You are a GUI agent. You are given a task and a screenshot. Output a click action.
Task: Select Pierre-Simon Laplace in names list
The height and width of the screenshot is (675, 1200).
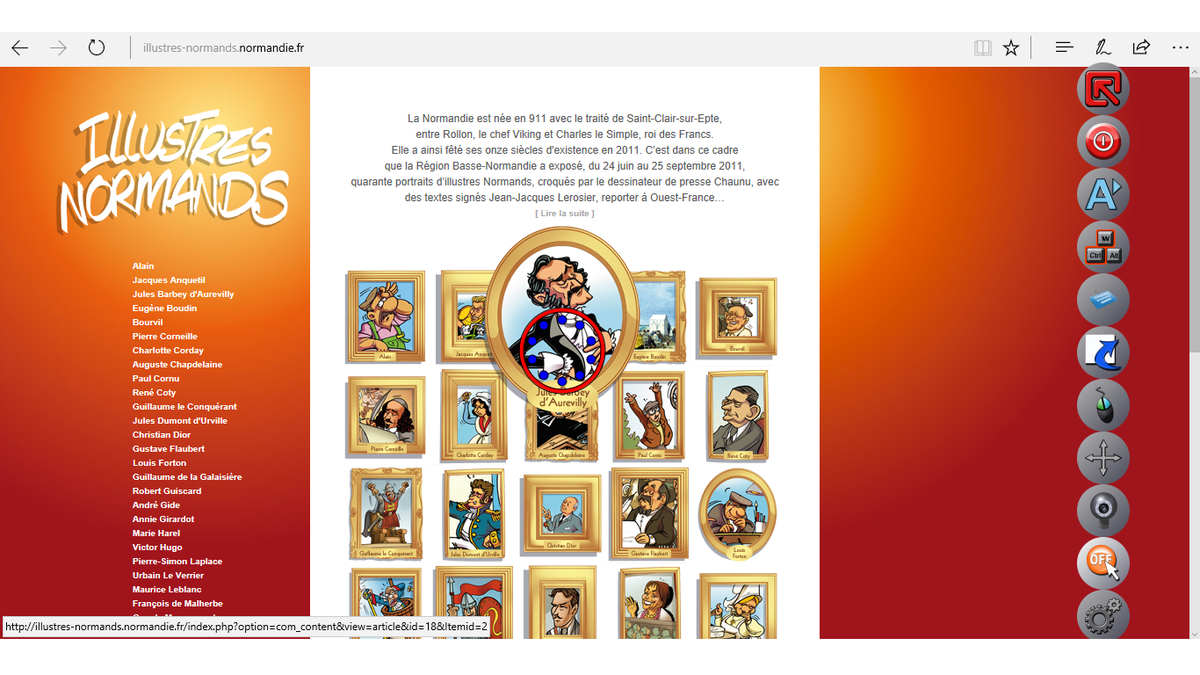177,561
